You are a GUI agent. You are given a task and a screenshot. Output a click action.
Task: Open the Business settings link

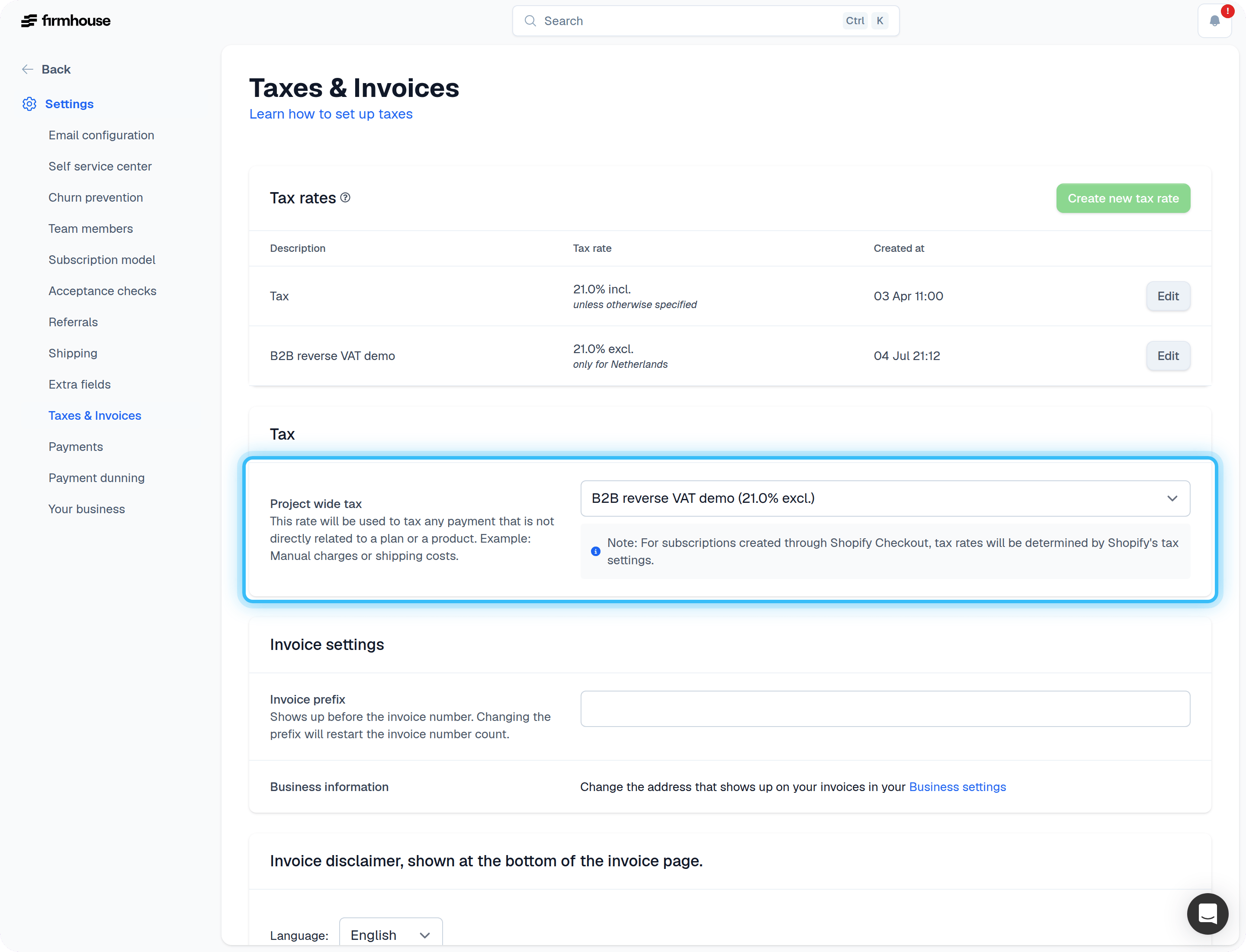(x=957, y=787)
